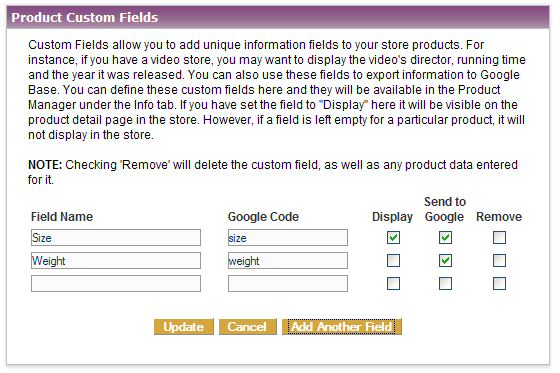Tick Send to Google in the empty row
This screenshot has width=560, height=373.
point(445,284)
